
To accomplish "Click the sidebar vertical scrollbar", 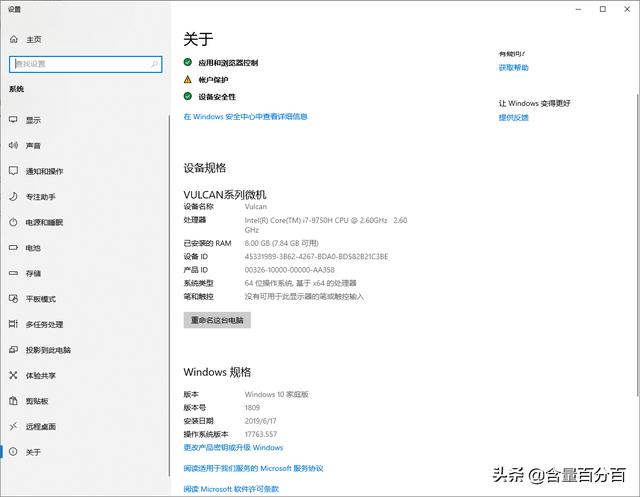I will click(x=169, y=296).
